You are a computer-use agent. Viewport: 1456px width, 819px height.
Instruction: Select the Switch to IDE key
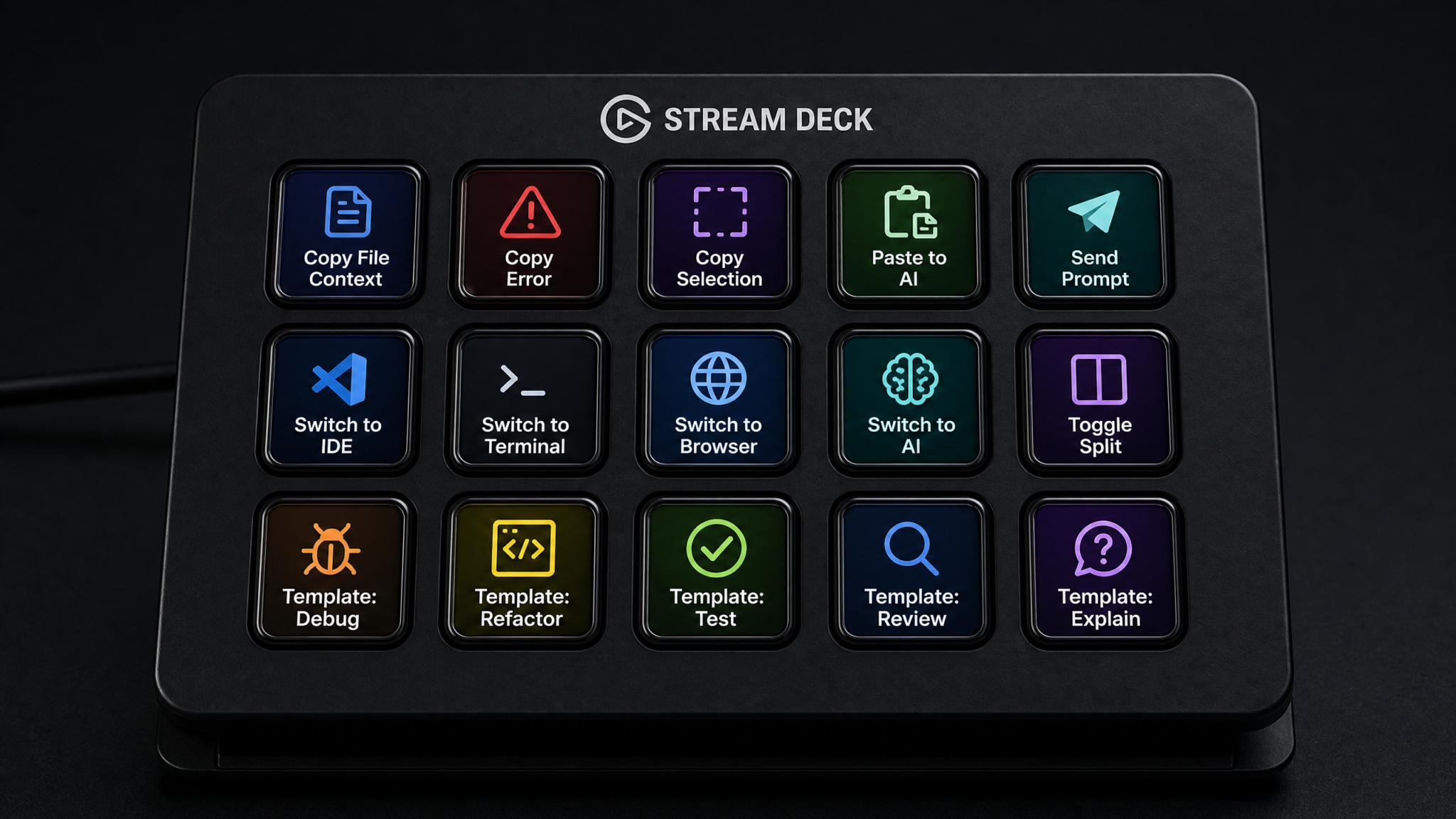(x=338, y=400)
